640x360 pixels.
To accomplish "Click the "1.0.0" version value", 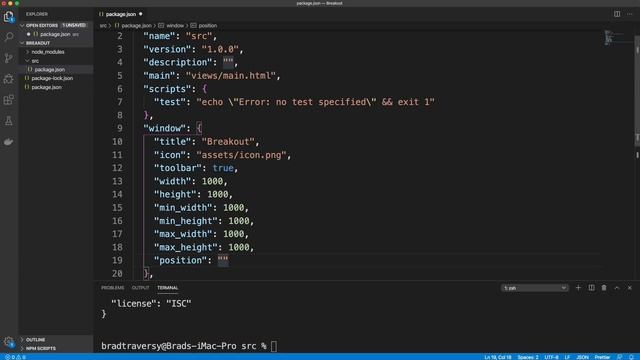I will point(220,49).
